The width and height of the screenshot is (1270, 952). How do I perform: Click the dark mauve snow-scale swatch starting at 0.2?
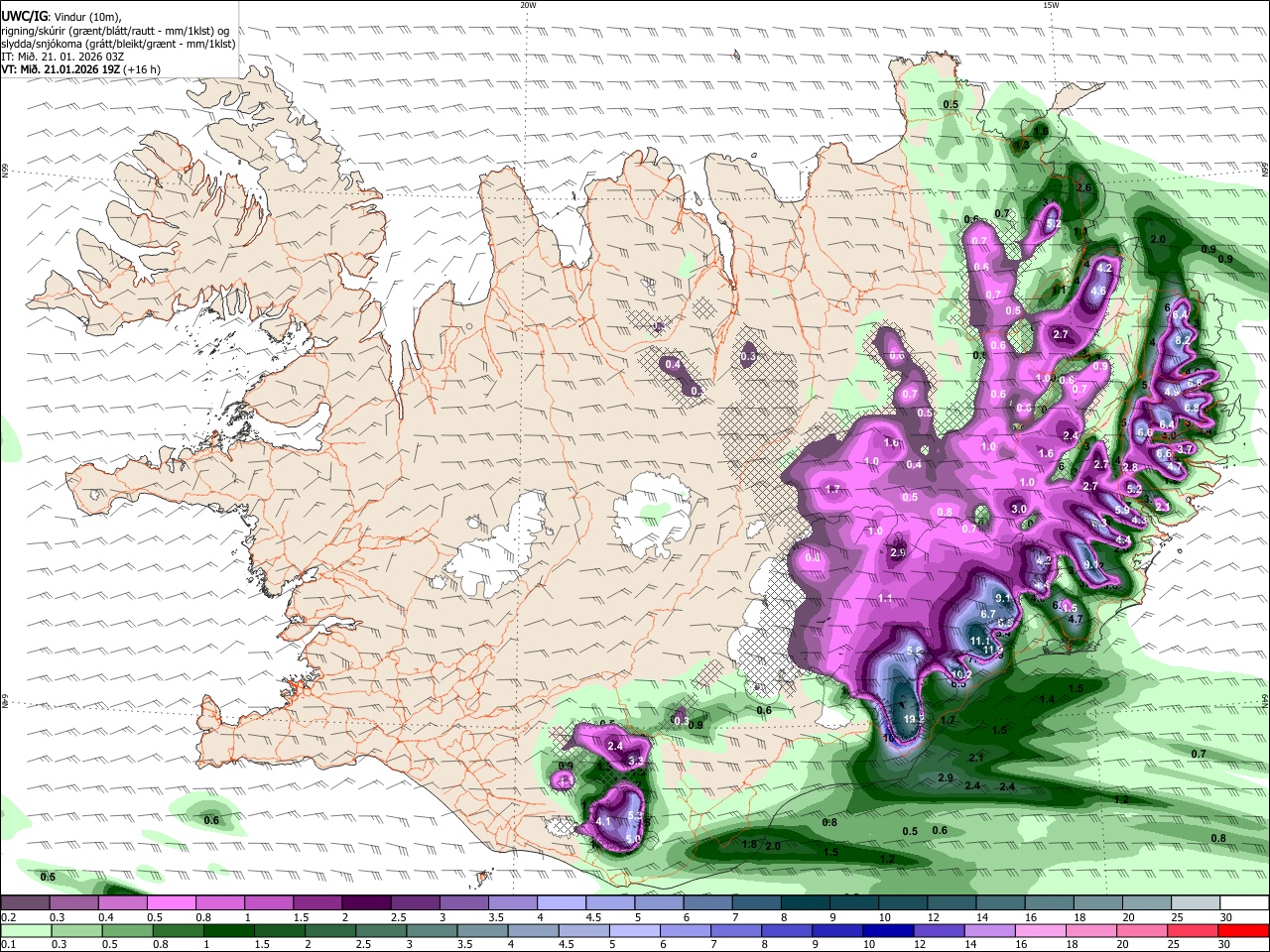25,902
